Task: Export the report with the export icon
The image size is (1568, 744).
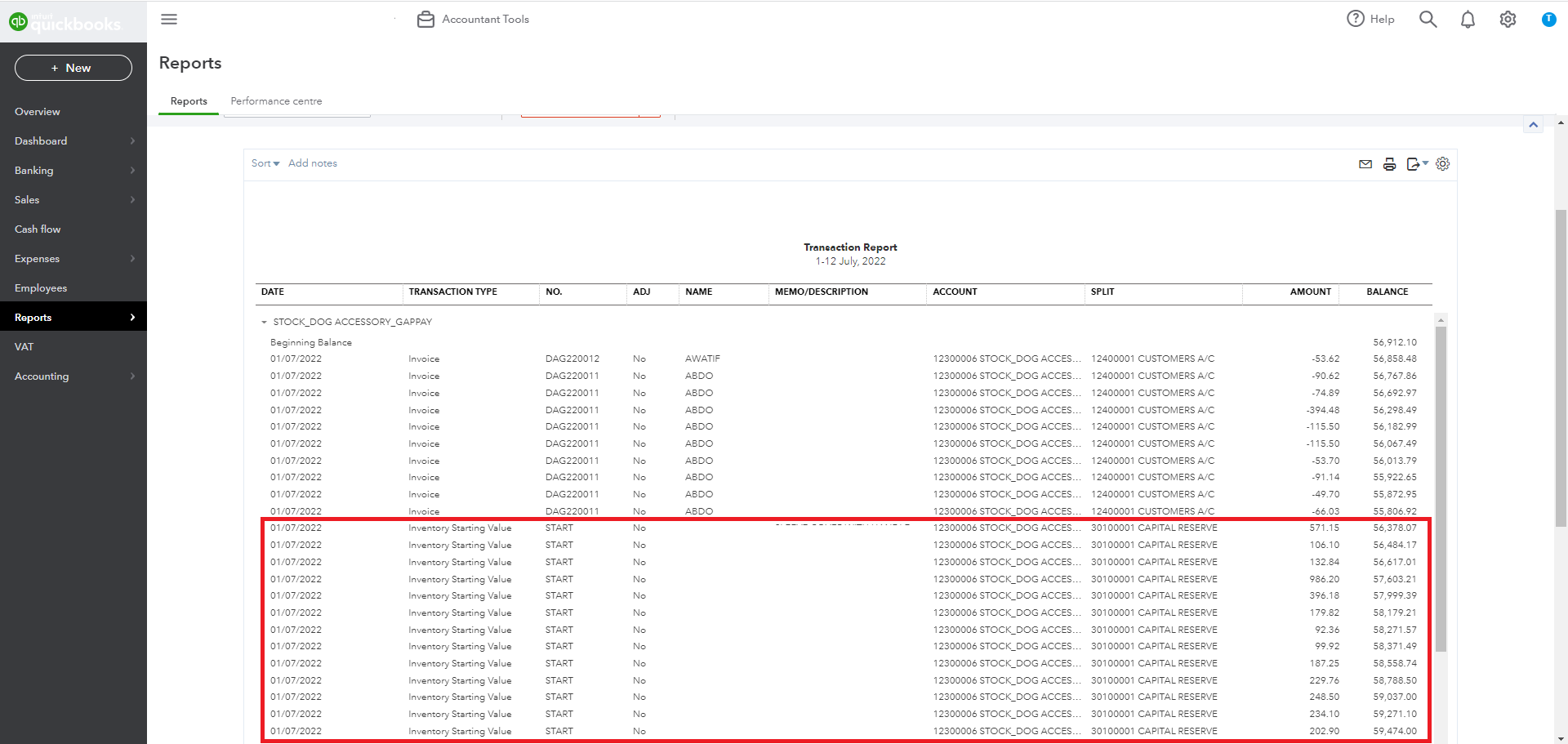Action: [x=1415, y=163]
